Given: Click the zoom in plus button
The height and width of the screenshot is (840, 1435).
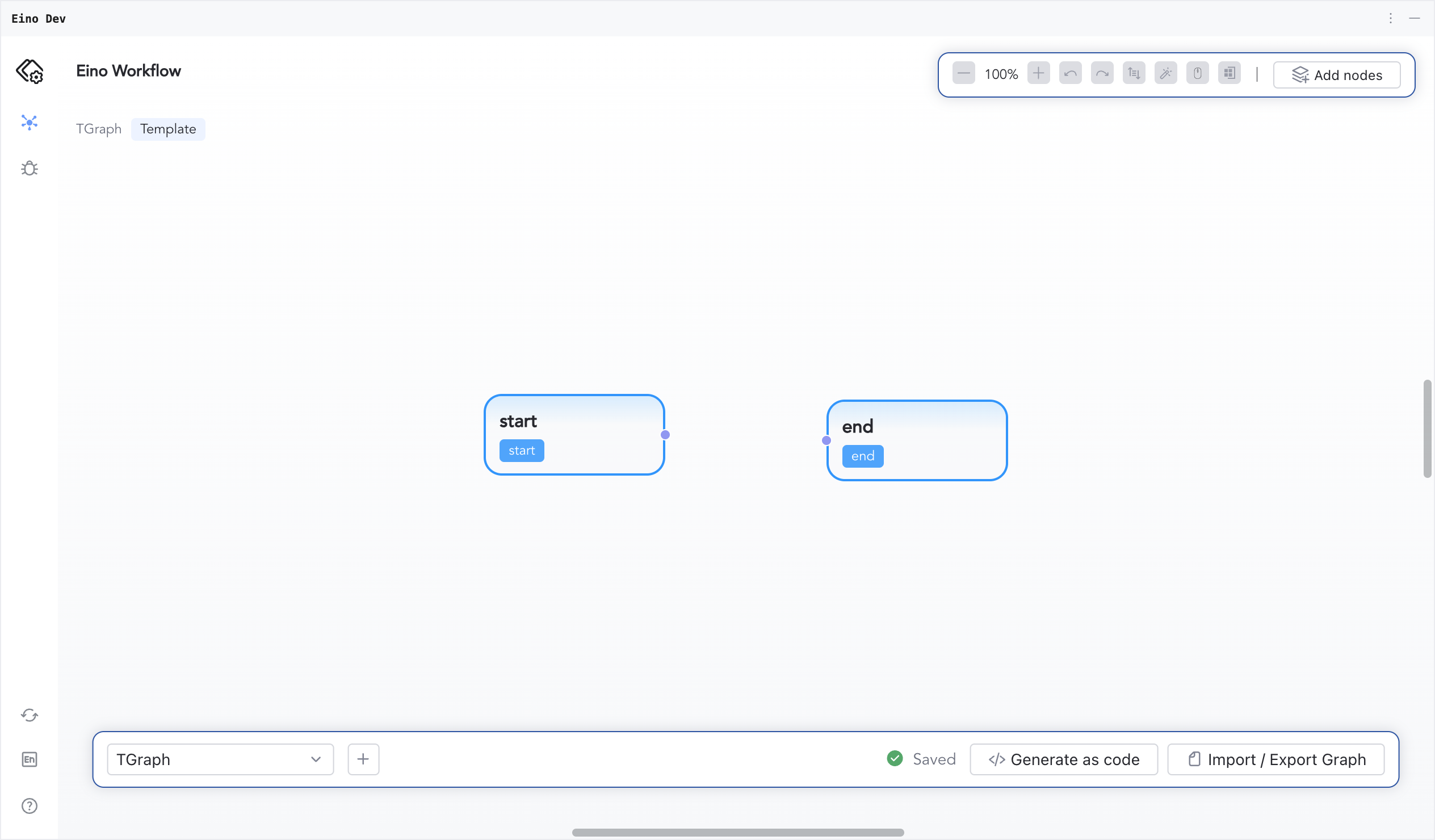Looking at the screenshot, I should pyautogui.click(x=1038, y=74).
